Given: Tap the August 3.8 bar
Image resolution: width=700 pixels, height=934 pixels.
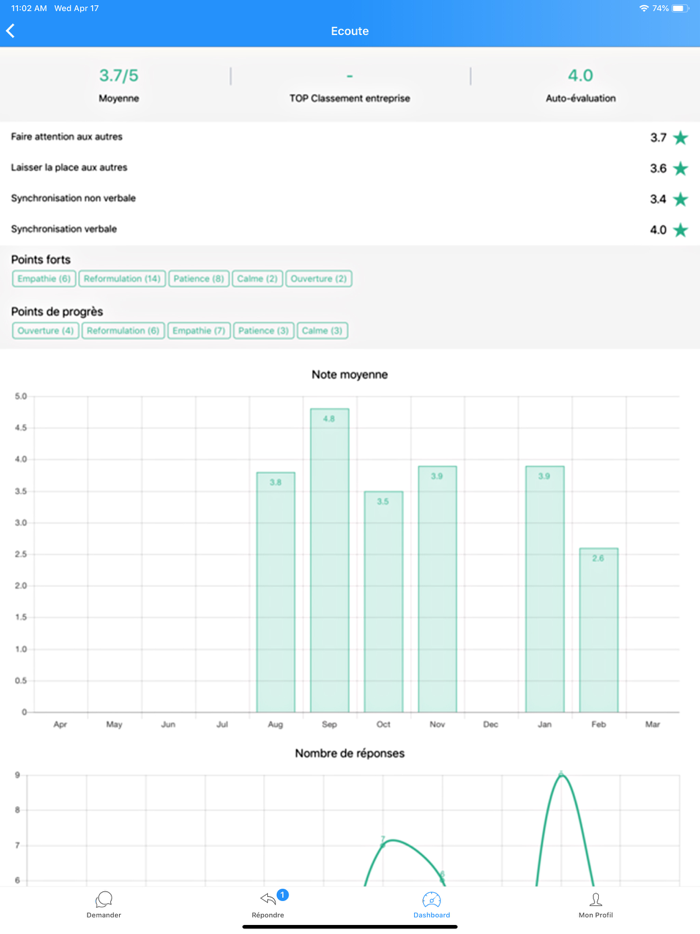Looking at the screenshot, I should (x=276, y=592).
